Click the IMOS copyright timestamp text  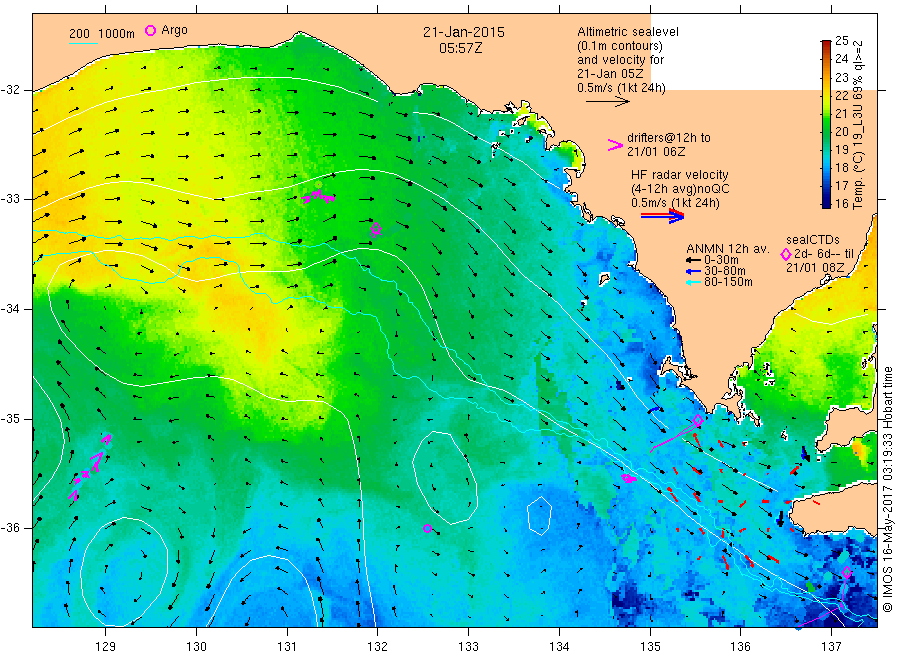coord(888,490)
